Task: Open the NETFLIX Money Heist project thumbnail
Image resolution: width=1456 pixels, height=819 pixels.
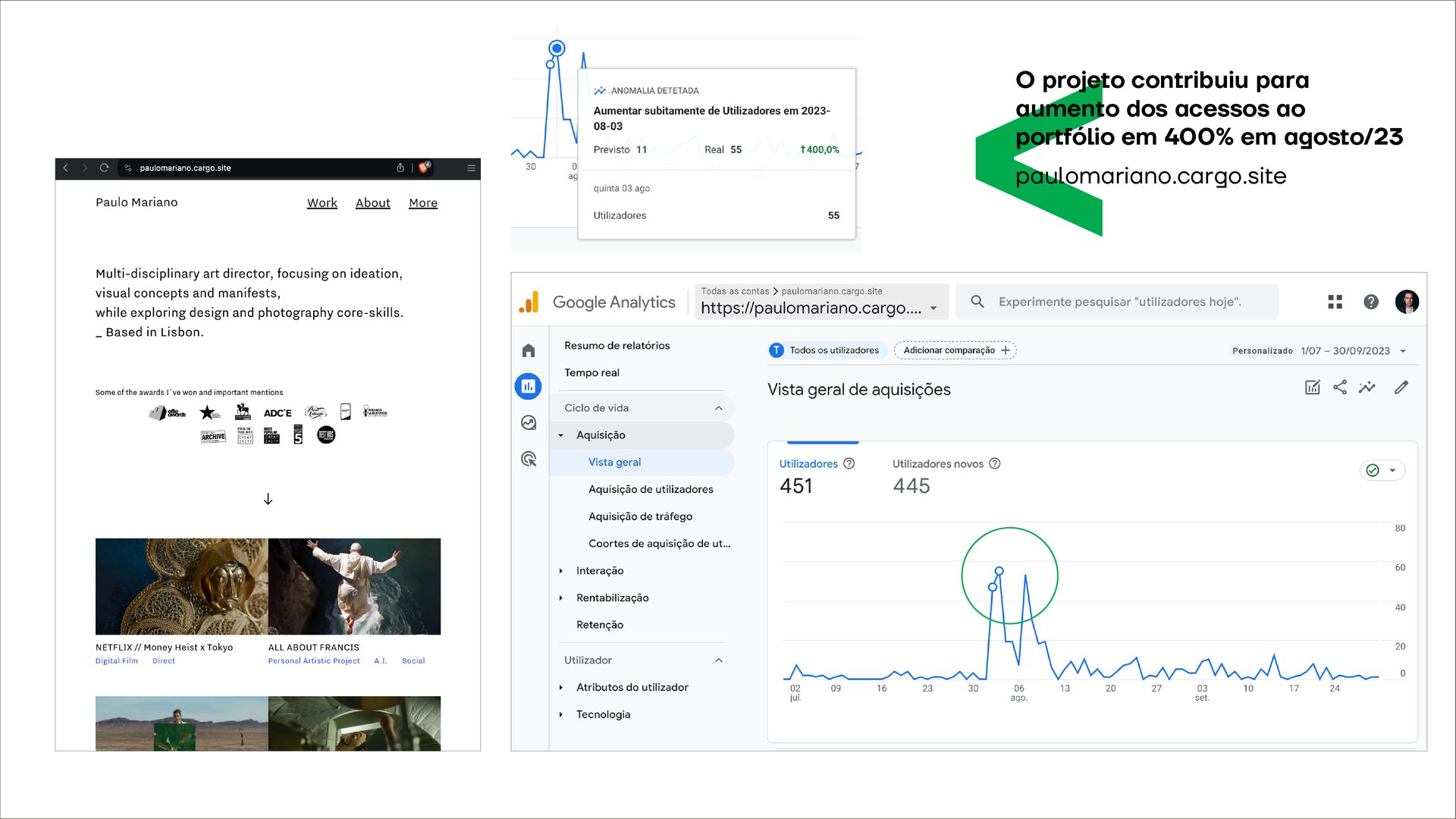Action: 181,586
